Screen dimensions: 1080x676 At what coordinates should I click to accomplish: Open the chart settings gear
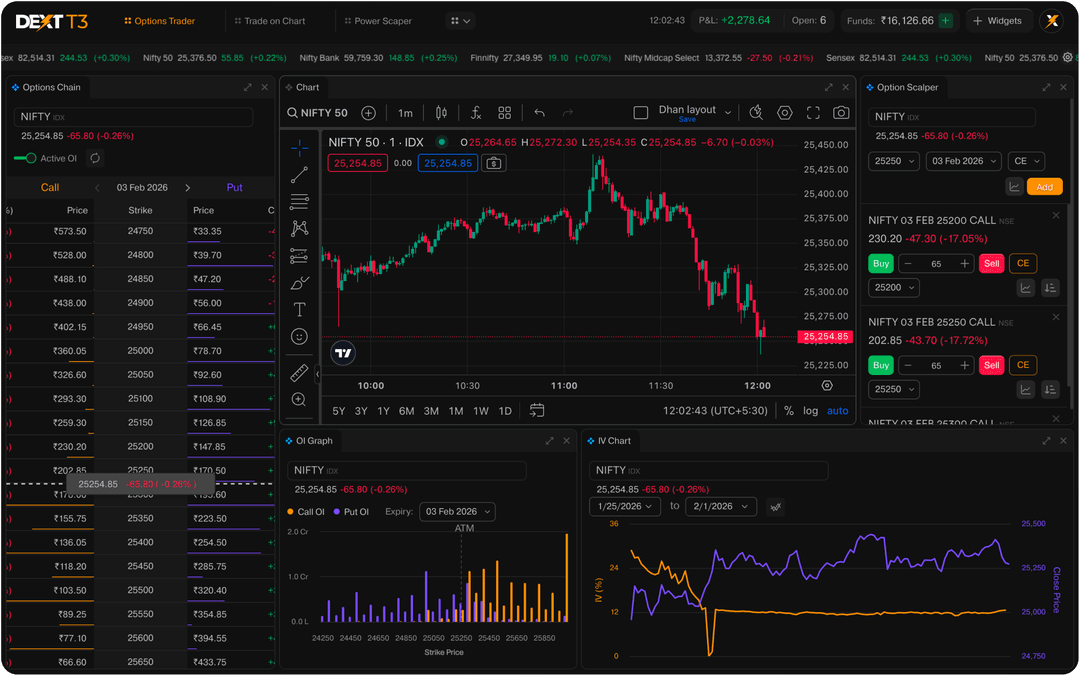click(784, 112)
